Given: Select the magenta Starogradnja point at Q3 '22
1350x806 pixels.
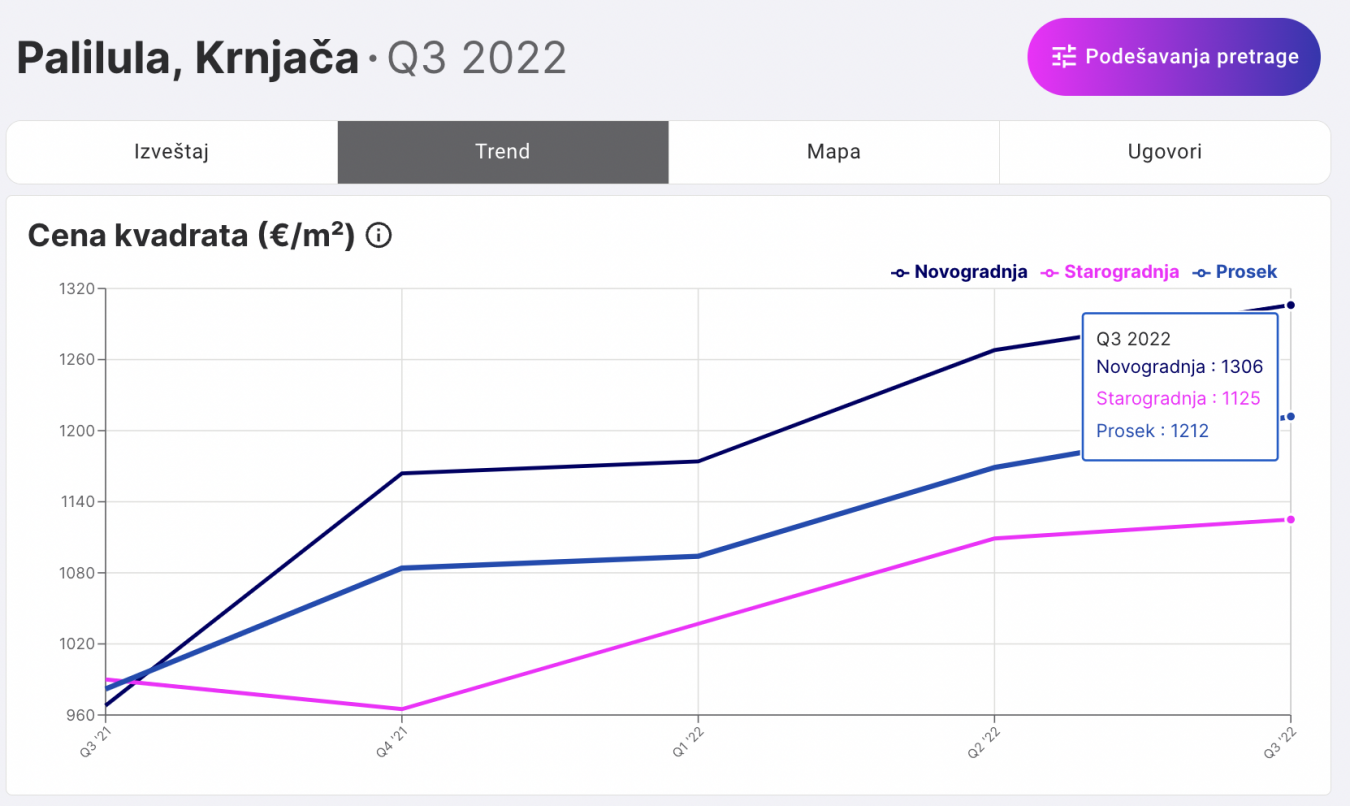Looking at the screenshot, I should tap(1291, 519).
